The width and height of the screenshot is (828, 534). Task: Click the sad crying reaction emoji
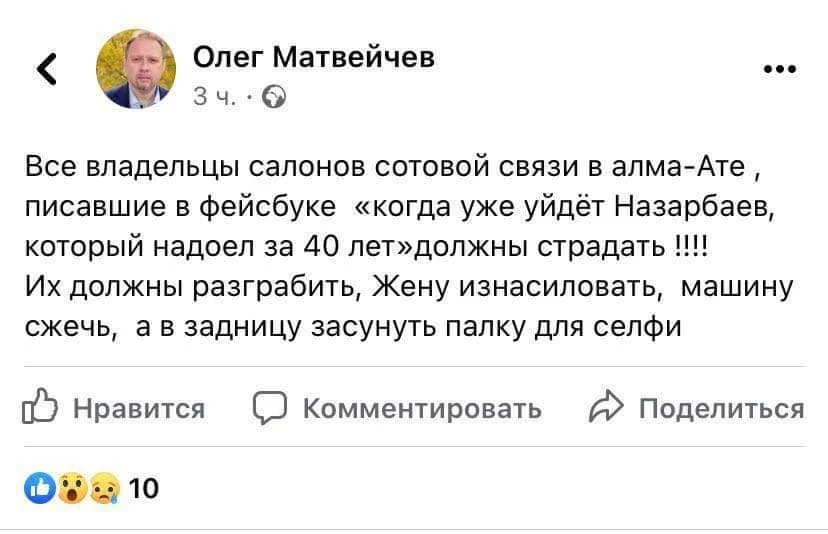100,488
